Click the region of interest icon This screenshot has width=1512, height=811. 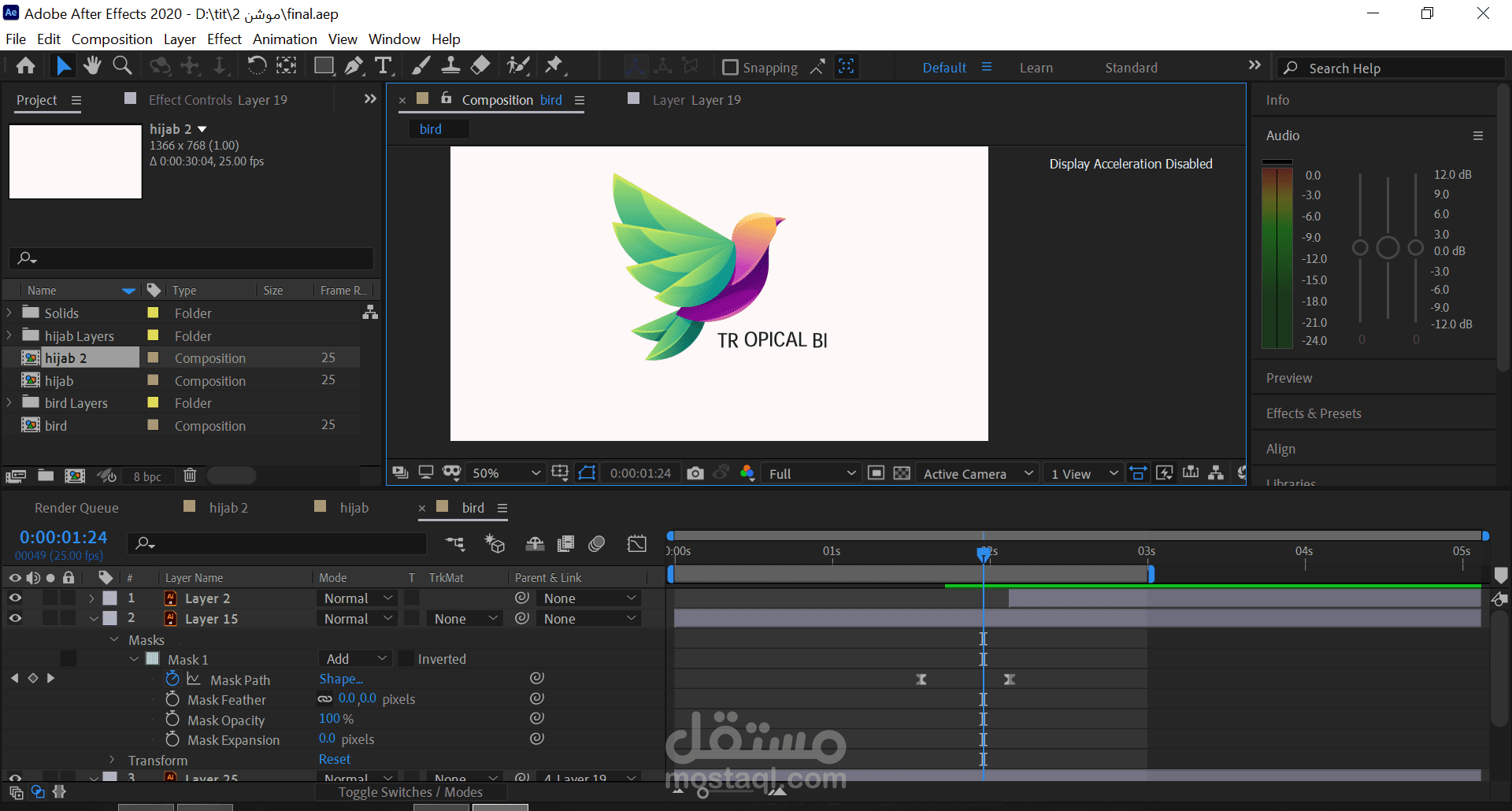point(876,473)
